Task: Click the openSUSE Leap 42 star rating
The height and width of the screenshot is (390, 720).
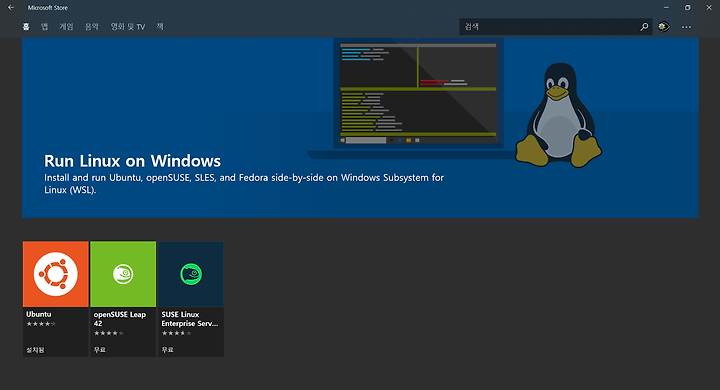Action: (x=109, y=333)
